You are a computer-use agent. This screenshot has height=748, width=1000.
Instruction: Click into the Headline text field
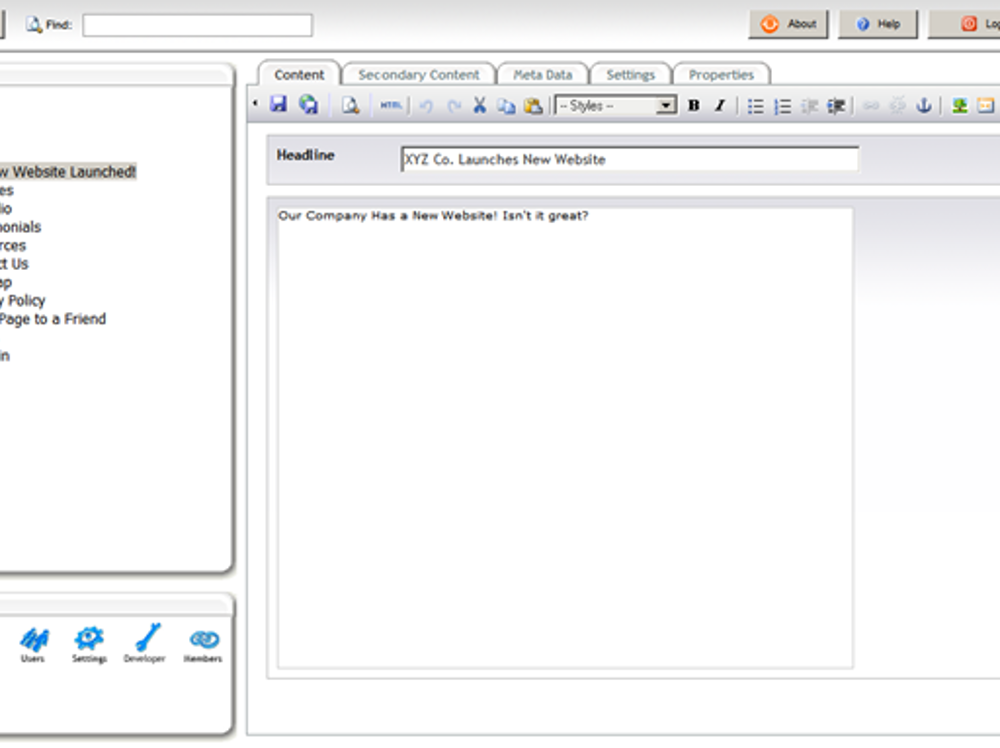(x=629, y=159)
